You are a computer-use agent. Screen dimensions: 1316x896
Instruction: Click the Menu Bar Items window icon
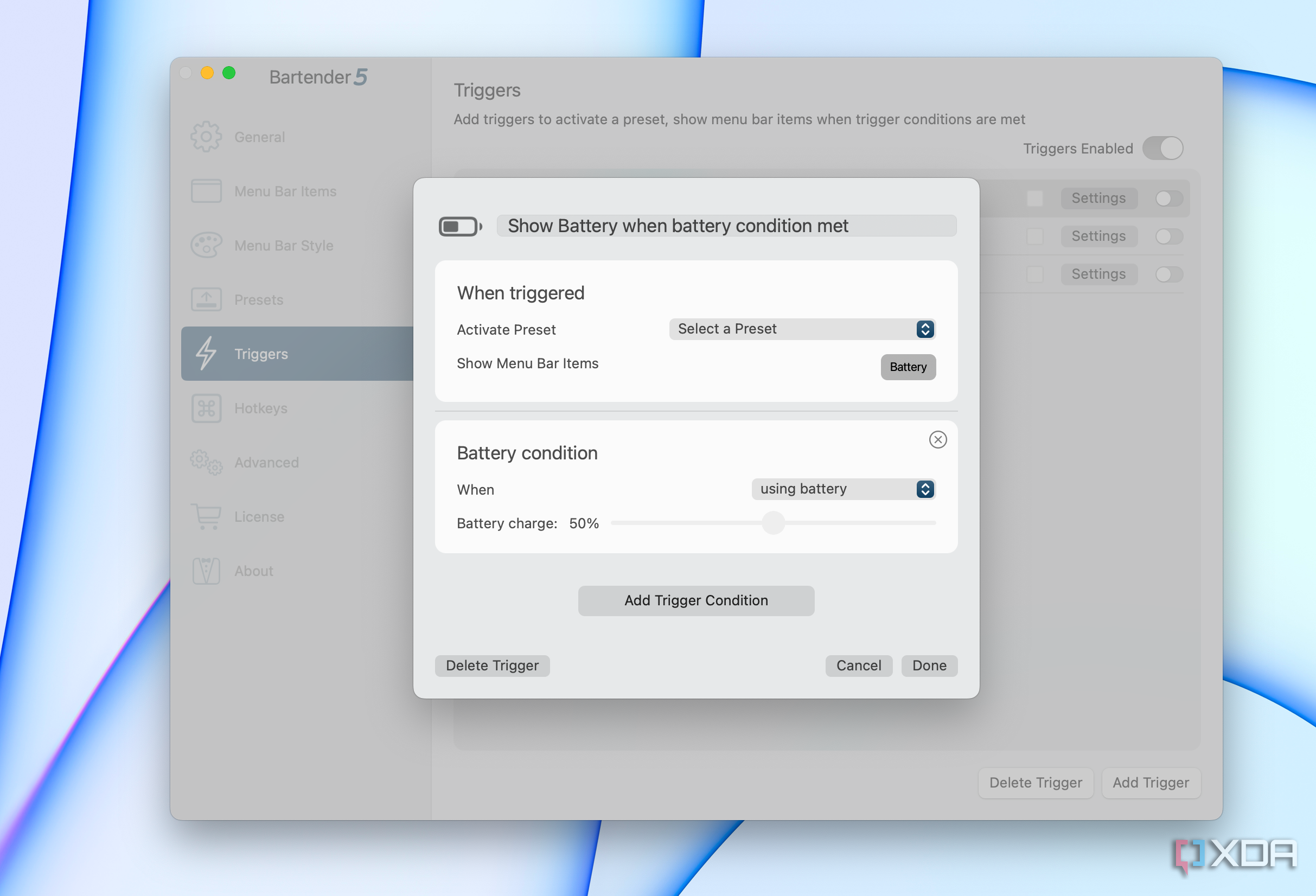(206, 191)
